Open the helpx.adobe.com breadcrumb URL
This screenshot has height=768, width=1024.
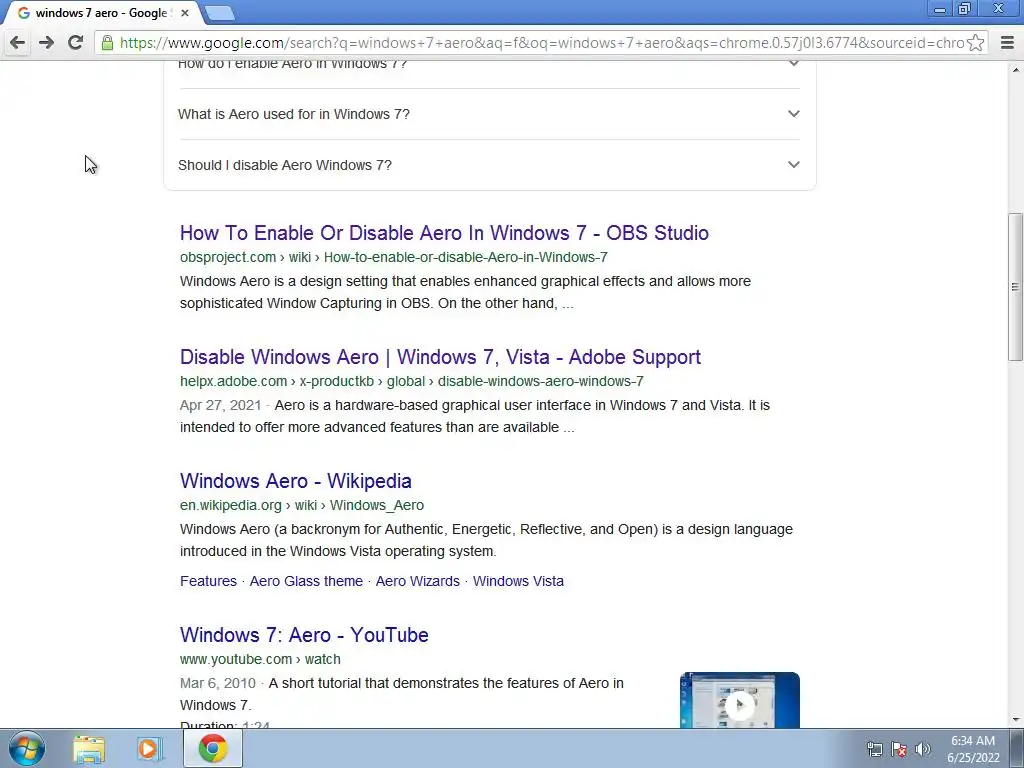tap(411, 381)
